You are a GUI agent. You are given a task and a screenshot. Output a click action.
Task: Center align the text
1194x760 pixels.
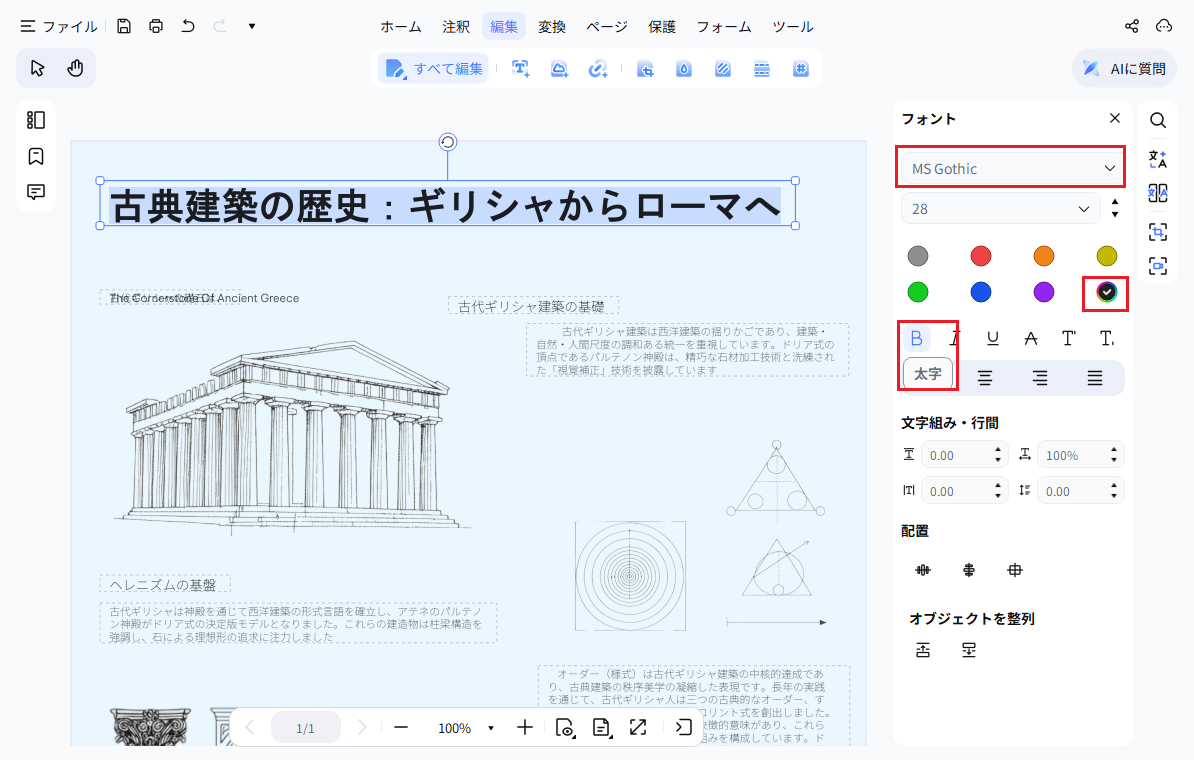tap(985, 378)
